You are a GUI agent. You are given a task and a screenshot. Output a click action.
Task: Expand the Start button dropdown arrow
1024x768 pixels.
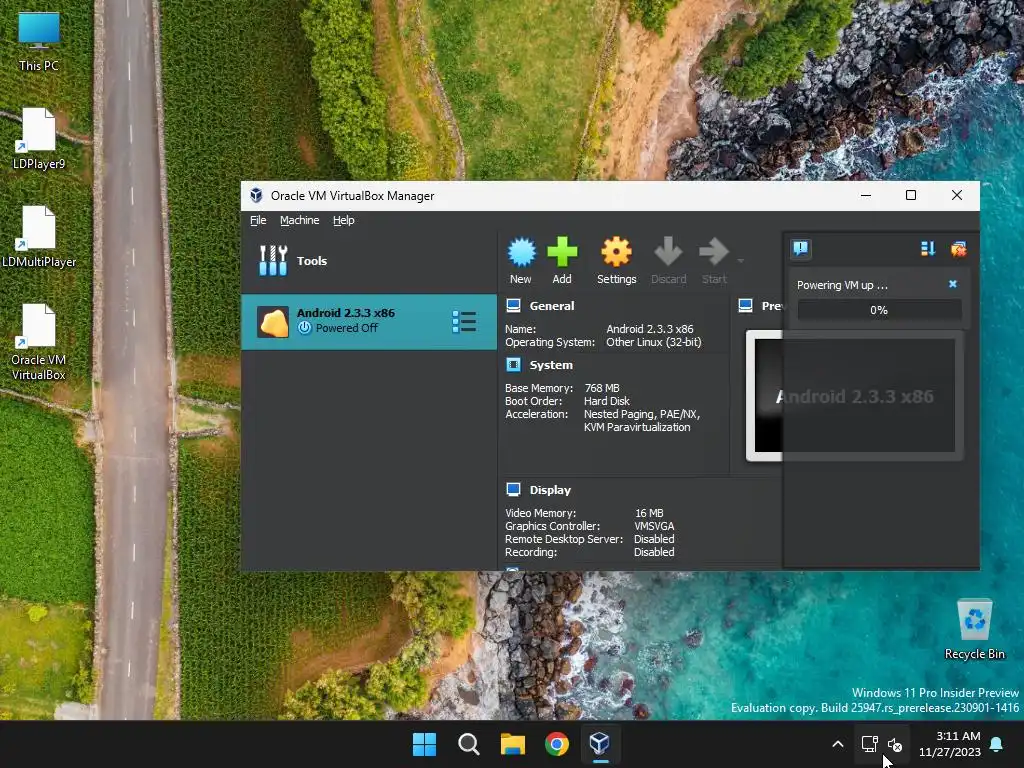pyautogui.click(x=741, y=261)
